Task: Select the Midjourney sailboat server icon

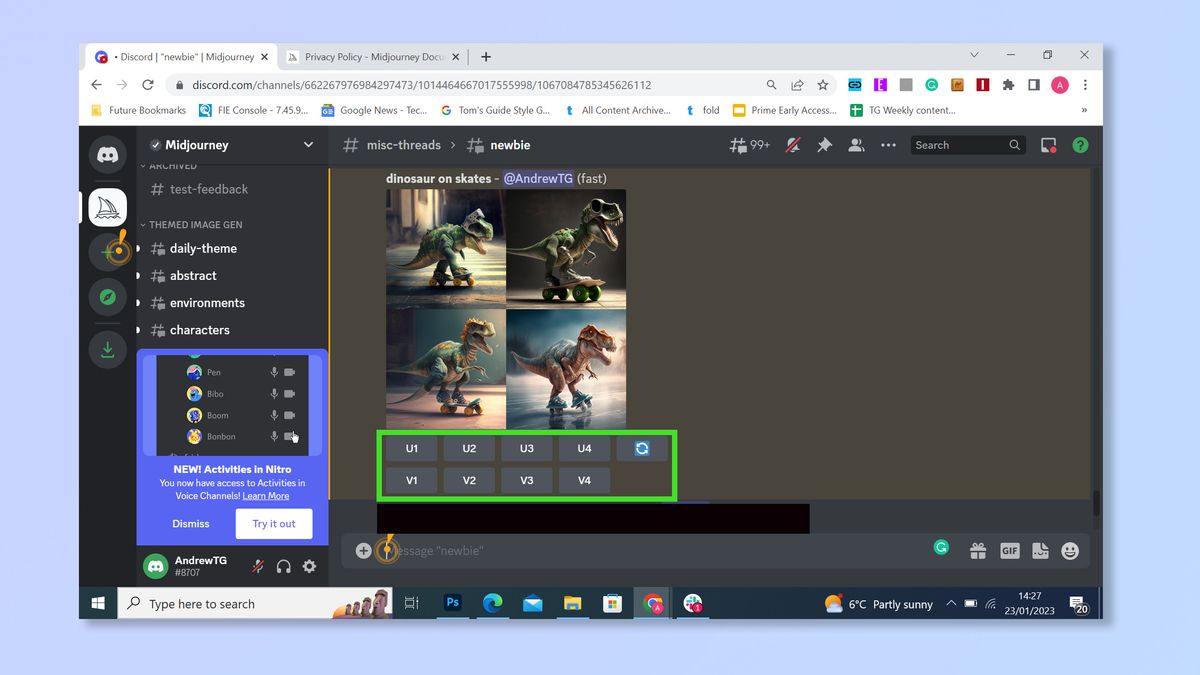Action: 107,206
